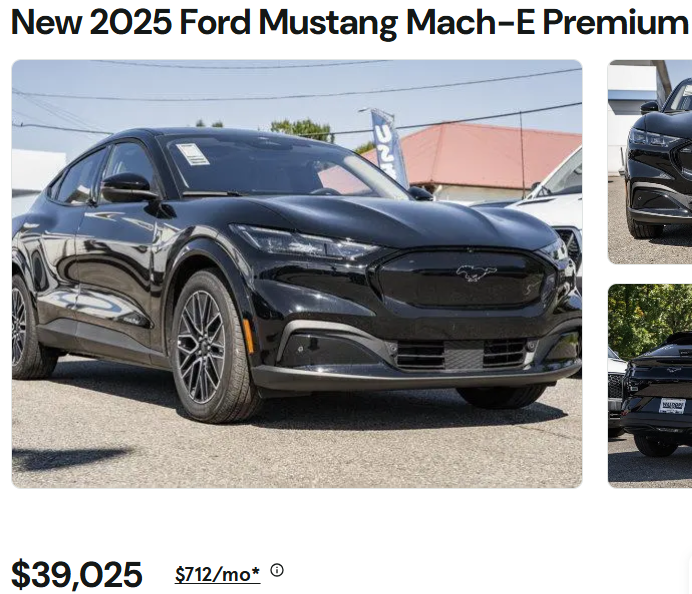Enlarge the large black Mustang image
Image resolution: width=692 pixels, height=594 pixels.
coord(296,273)
